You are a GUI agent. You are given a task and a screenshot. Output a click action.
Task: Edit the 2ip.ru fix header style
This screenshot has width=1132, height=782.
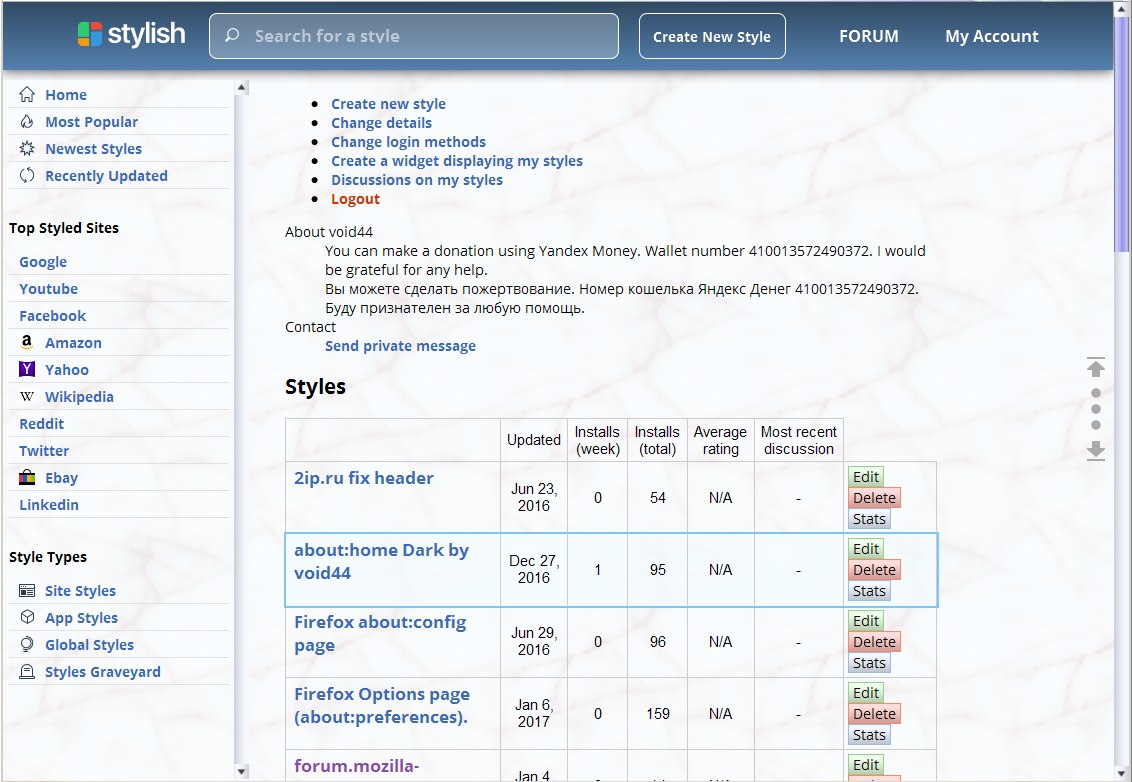click(866, 477)
